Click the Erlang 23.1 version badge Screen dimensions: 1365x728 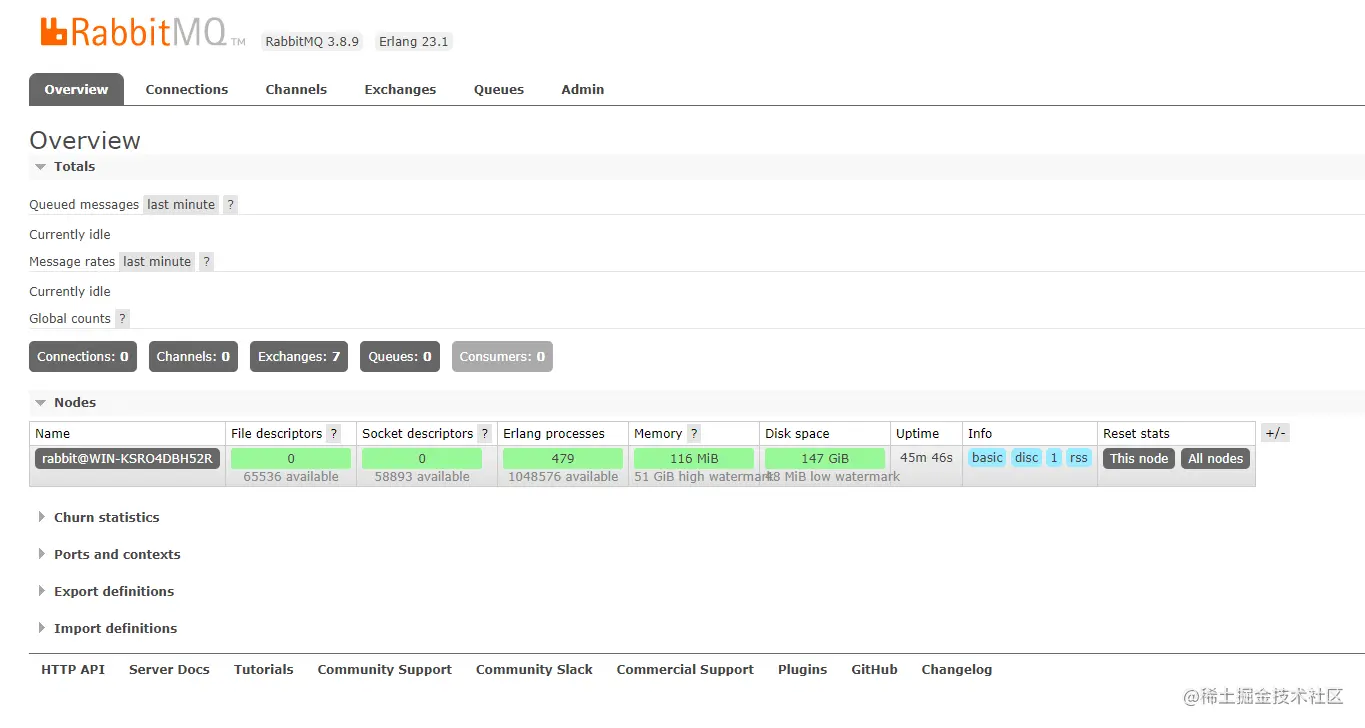coord(414,42)
